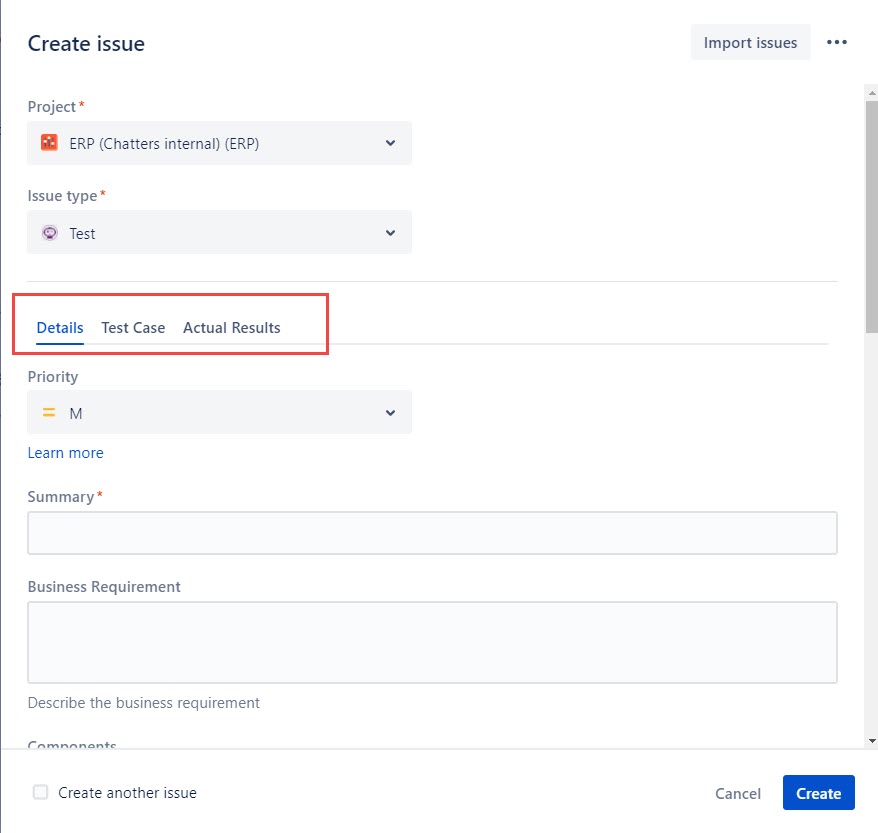Viewport: 878px width, 833px height.
Task: Expand the Project dropdown chevron
Action: pyautogui.click(x=390, y=143)
